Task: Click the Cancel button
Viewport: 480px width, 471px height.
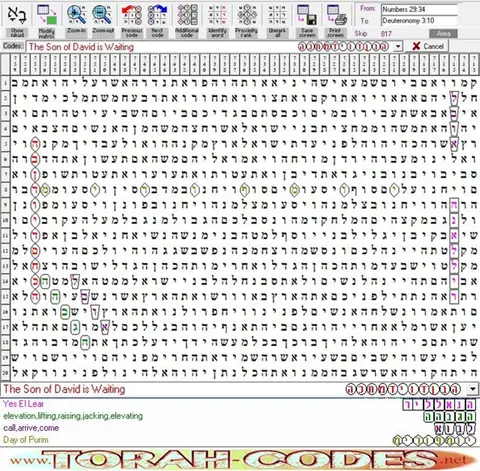Action: 428,46
